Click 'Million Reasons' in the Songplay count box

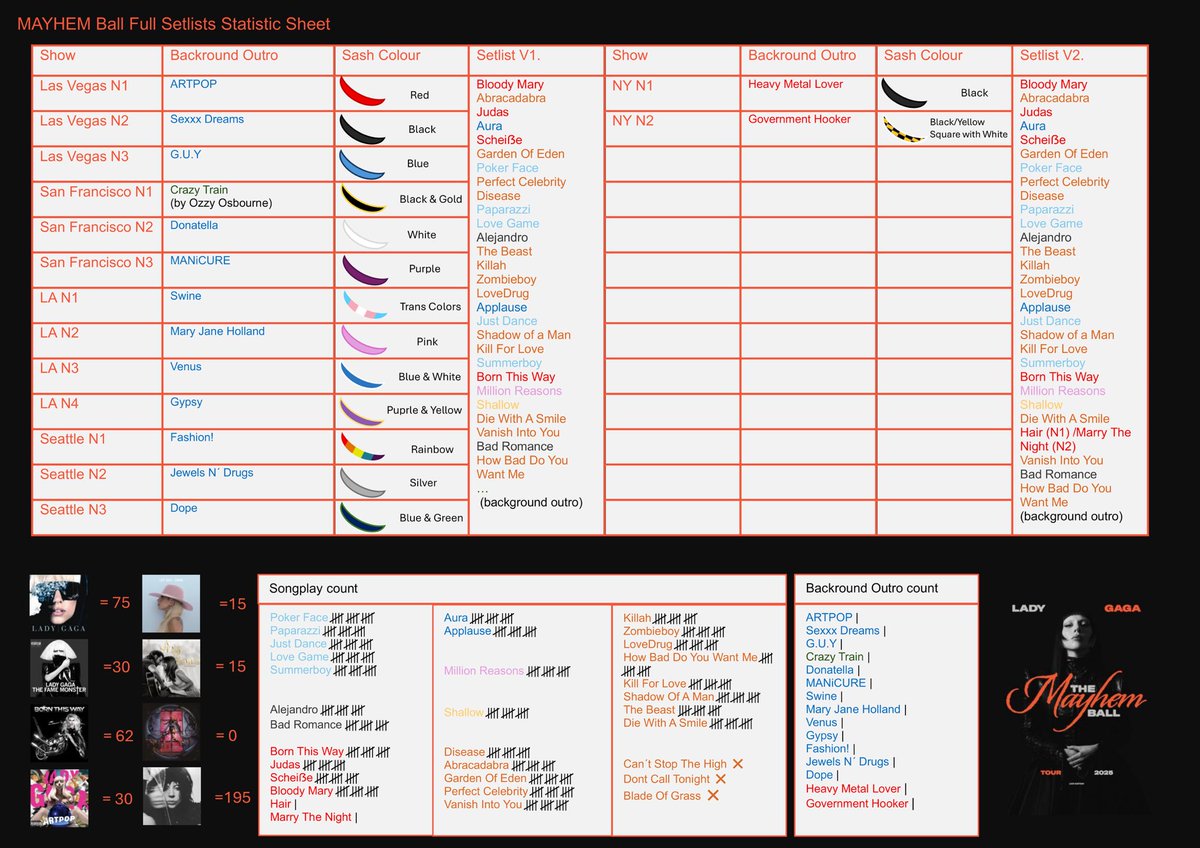pyautogui.click(x=484, y=671)
